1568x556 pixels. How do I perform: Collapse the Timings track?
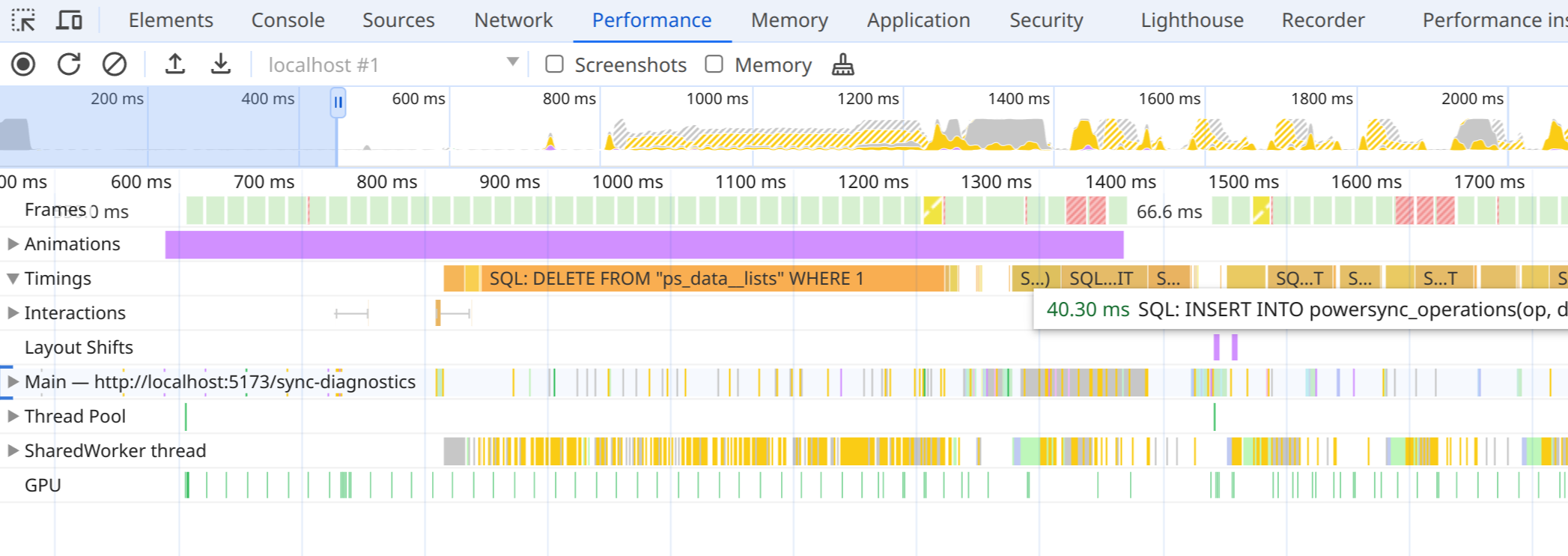[13, 278]
